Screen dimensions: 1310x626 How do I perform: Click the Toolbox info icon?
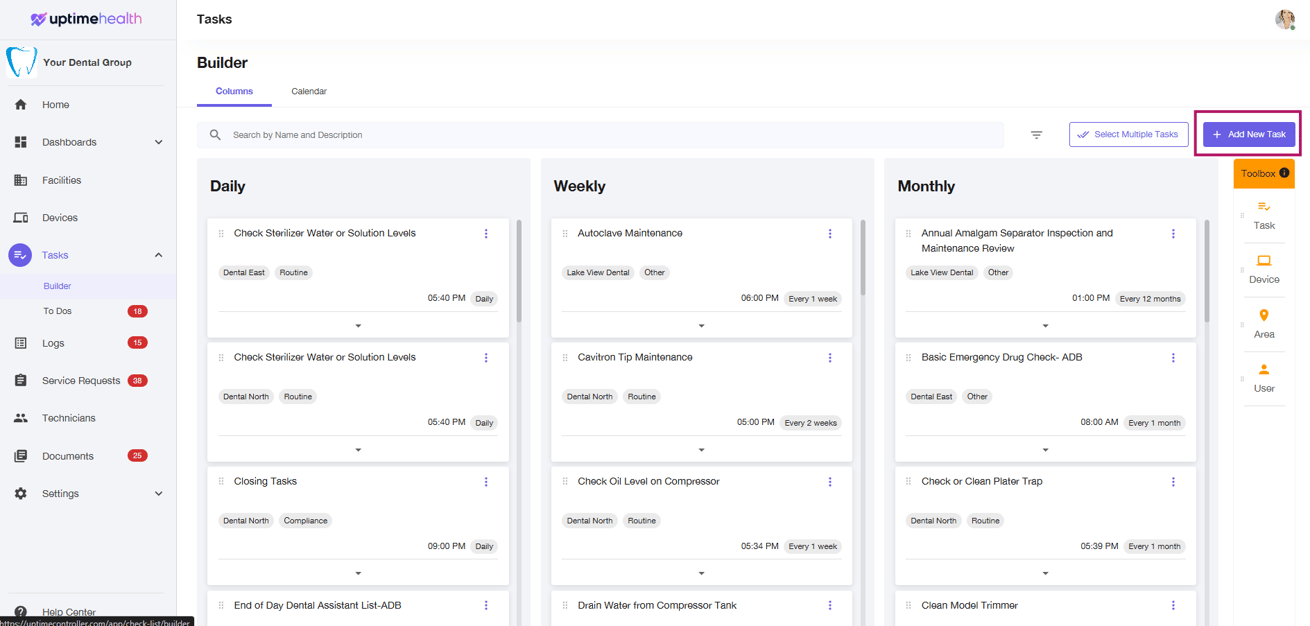point(1285,173)
